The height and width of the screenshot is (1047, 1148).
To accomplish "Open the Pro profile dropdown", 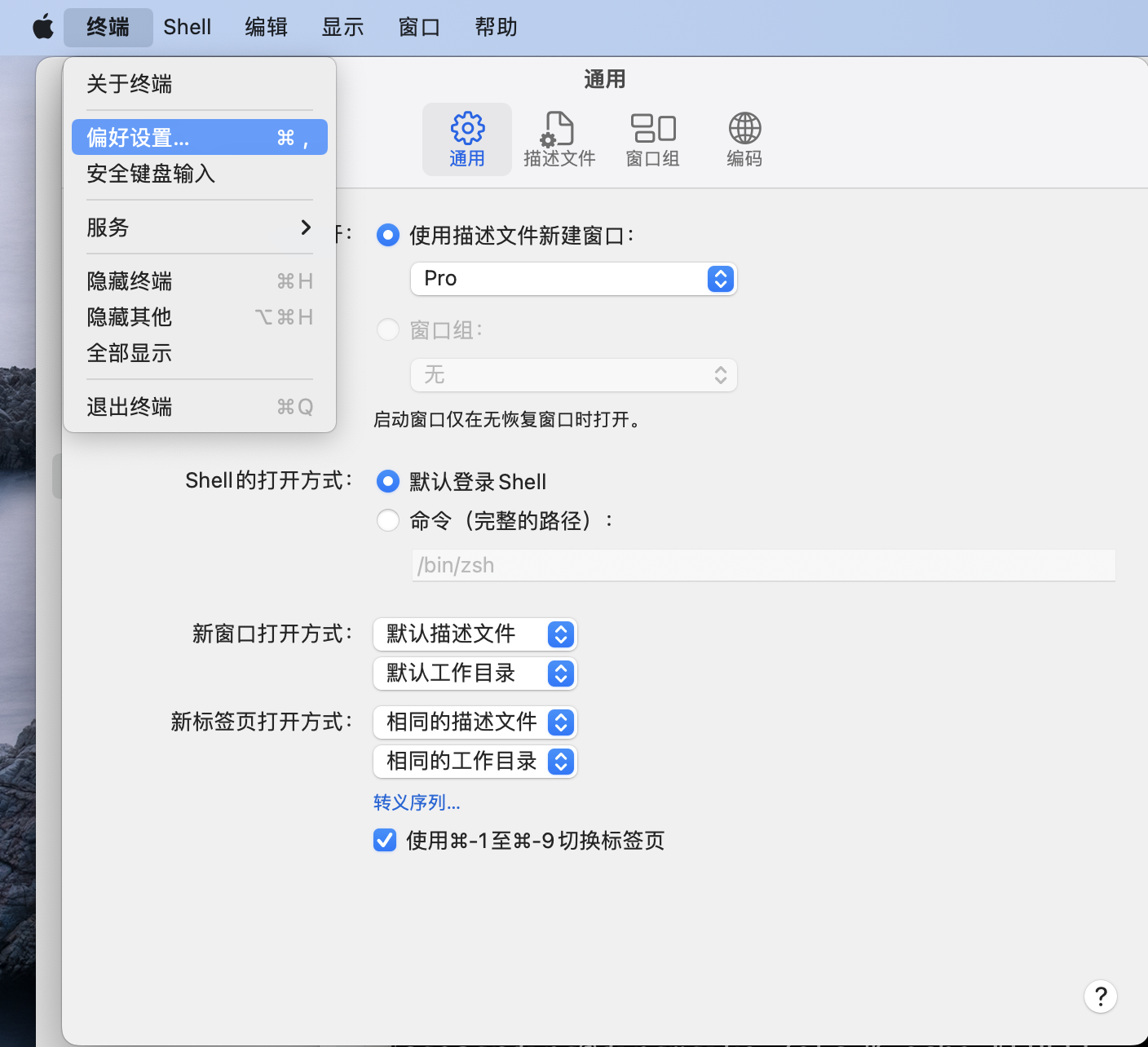I will click(573, 279).
